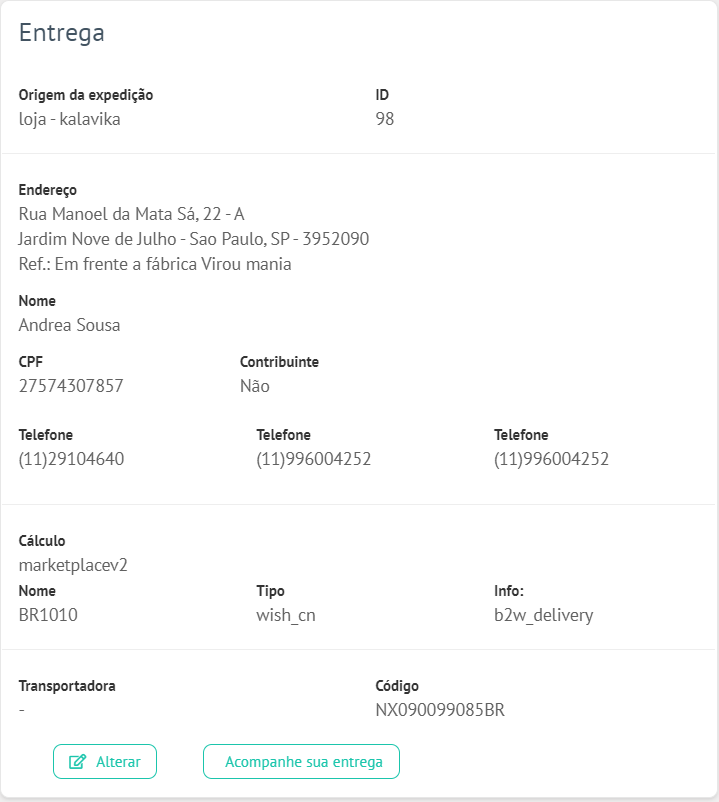The height and width of the screenshot is (802, 719).
Task: Click the edit pencil icon in Alterar
Action: point(77,762)
